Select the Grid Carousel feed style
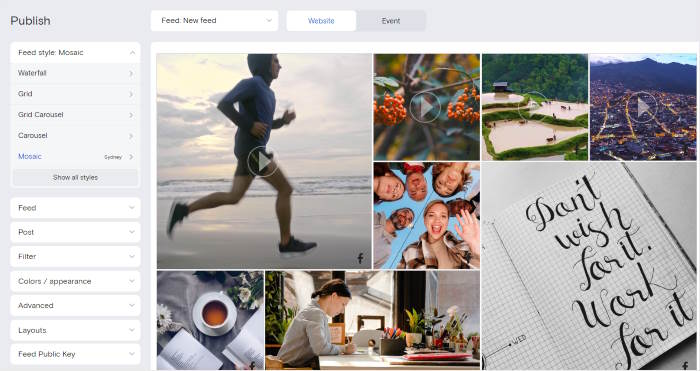 [41, 115]
